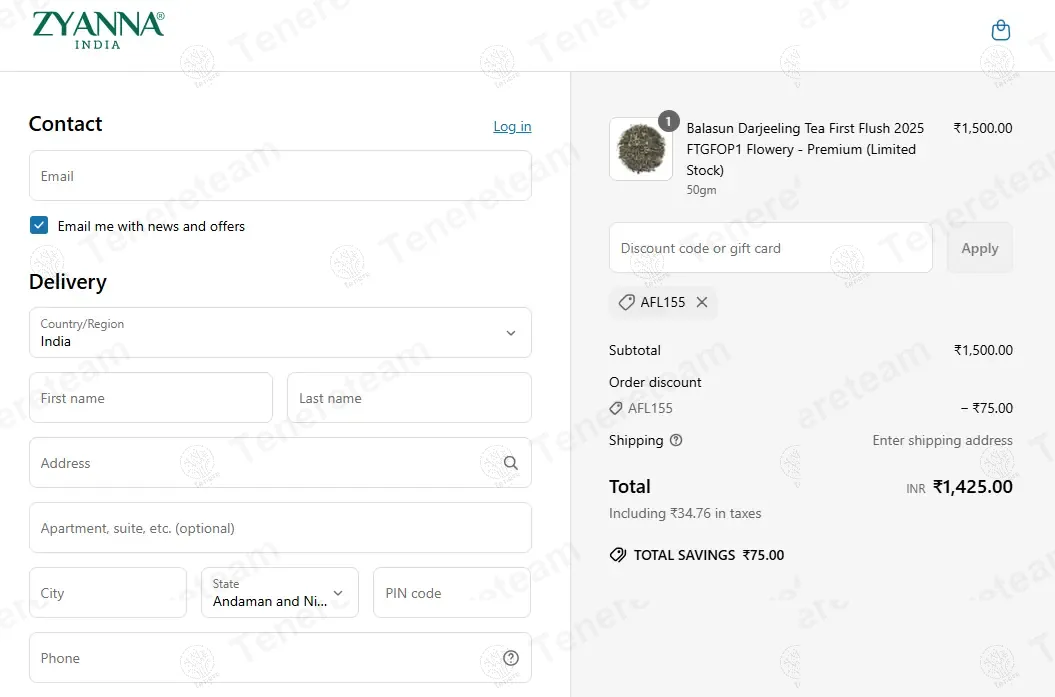Click the '50gm' variant label

coord(701,190)
